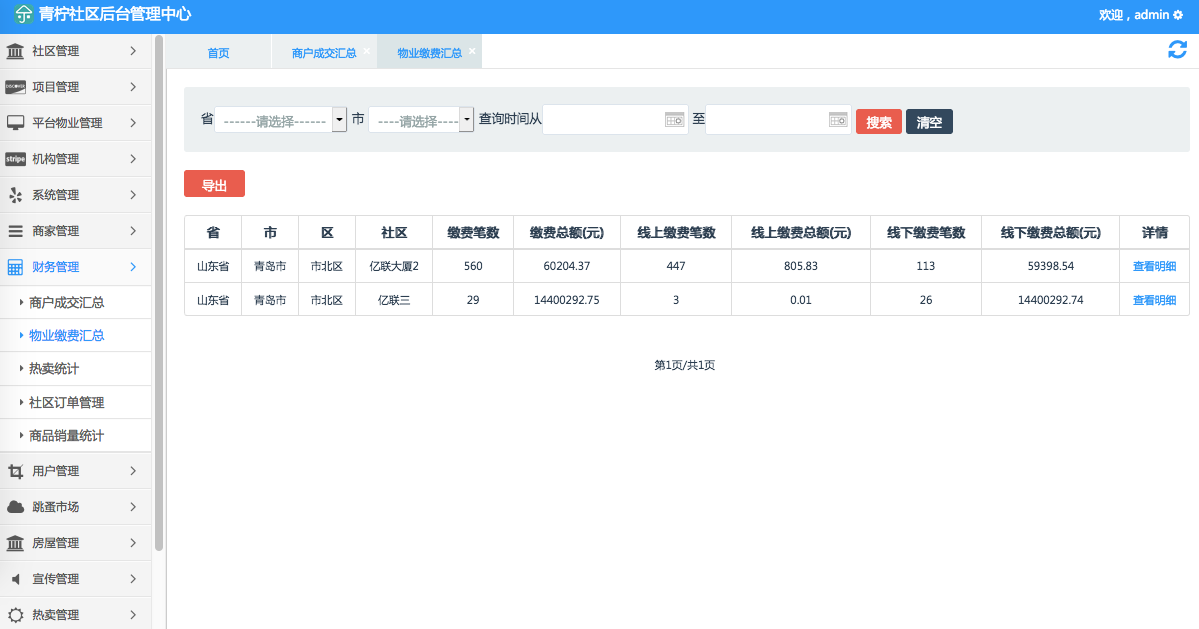Click the 房屋管理 bank icon
Viewport: 1199px width, 629px height.
tap(15, 543)
